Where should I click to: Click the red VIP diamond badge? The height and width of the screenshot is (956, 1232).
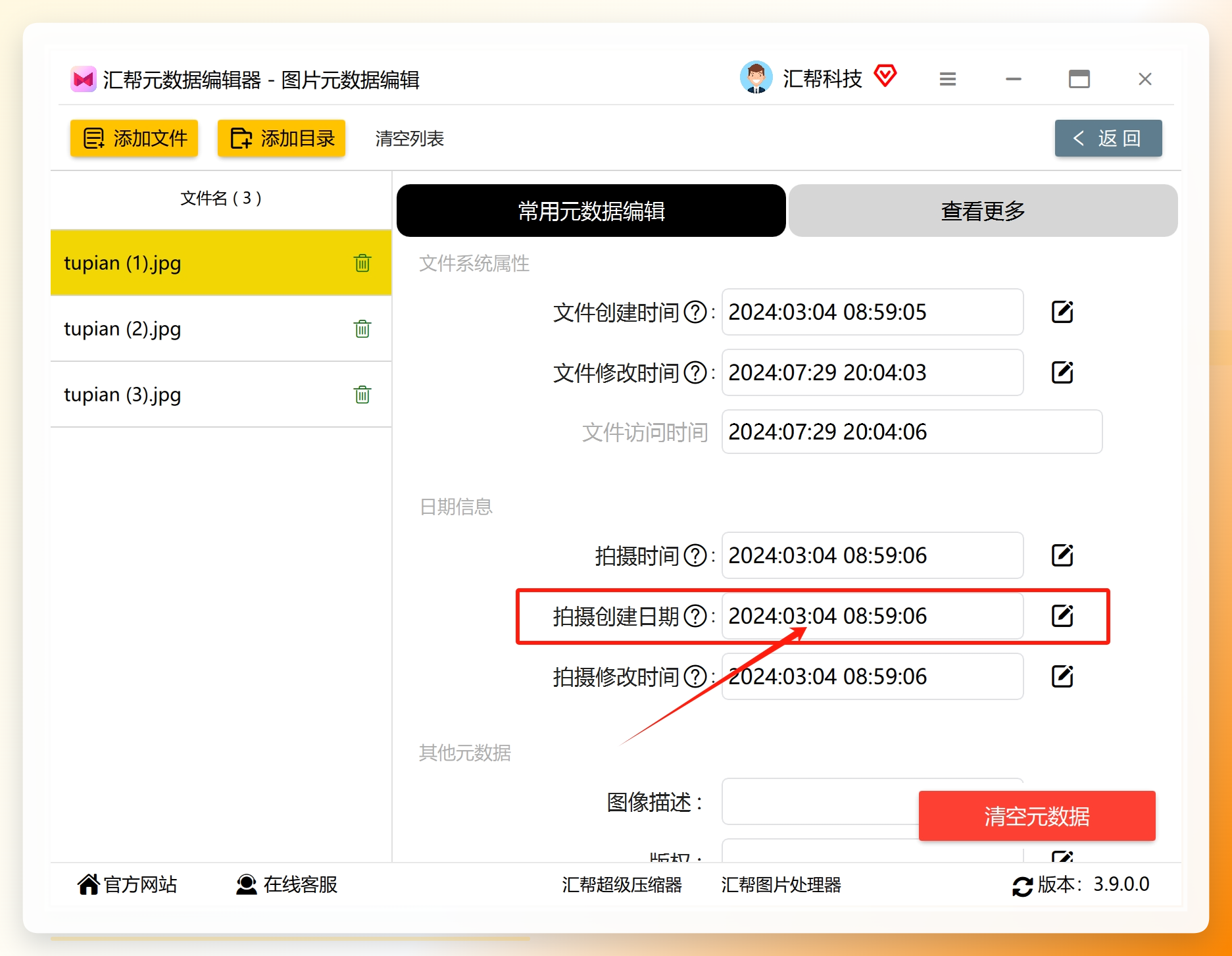coord(885,76)
